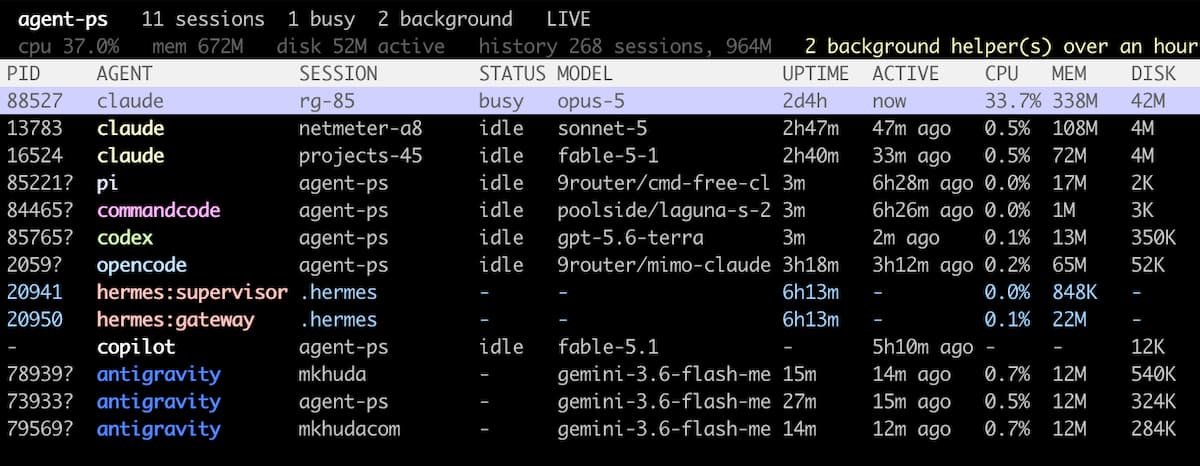This screenshot has width=1200, height=466.
Task: Click the agent-ps title text
Action: click(63, 19)
